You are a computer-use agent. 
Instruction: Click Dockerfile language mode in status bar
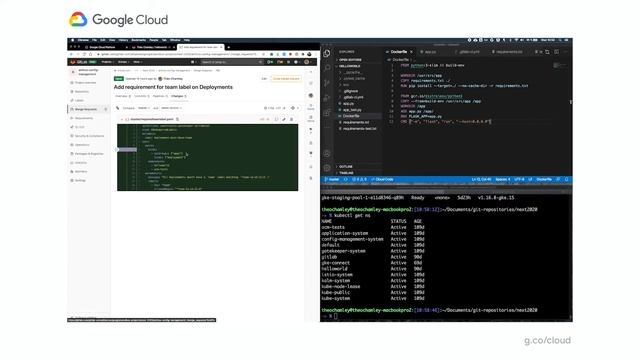point(544,179)
